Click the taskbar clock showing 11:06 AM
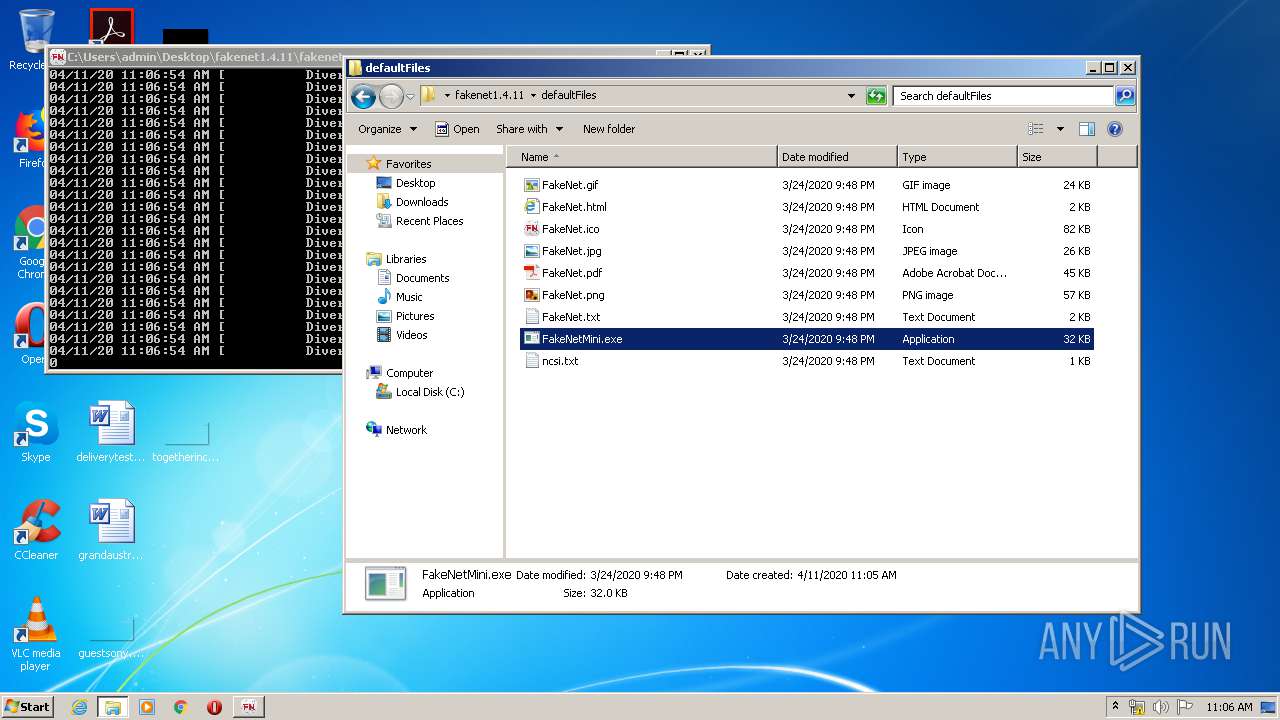Viewport: 1280px width, 720px height. click(1229, 707)
